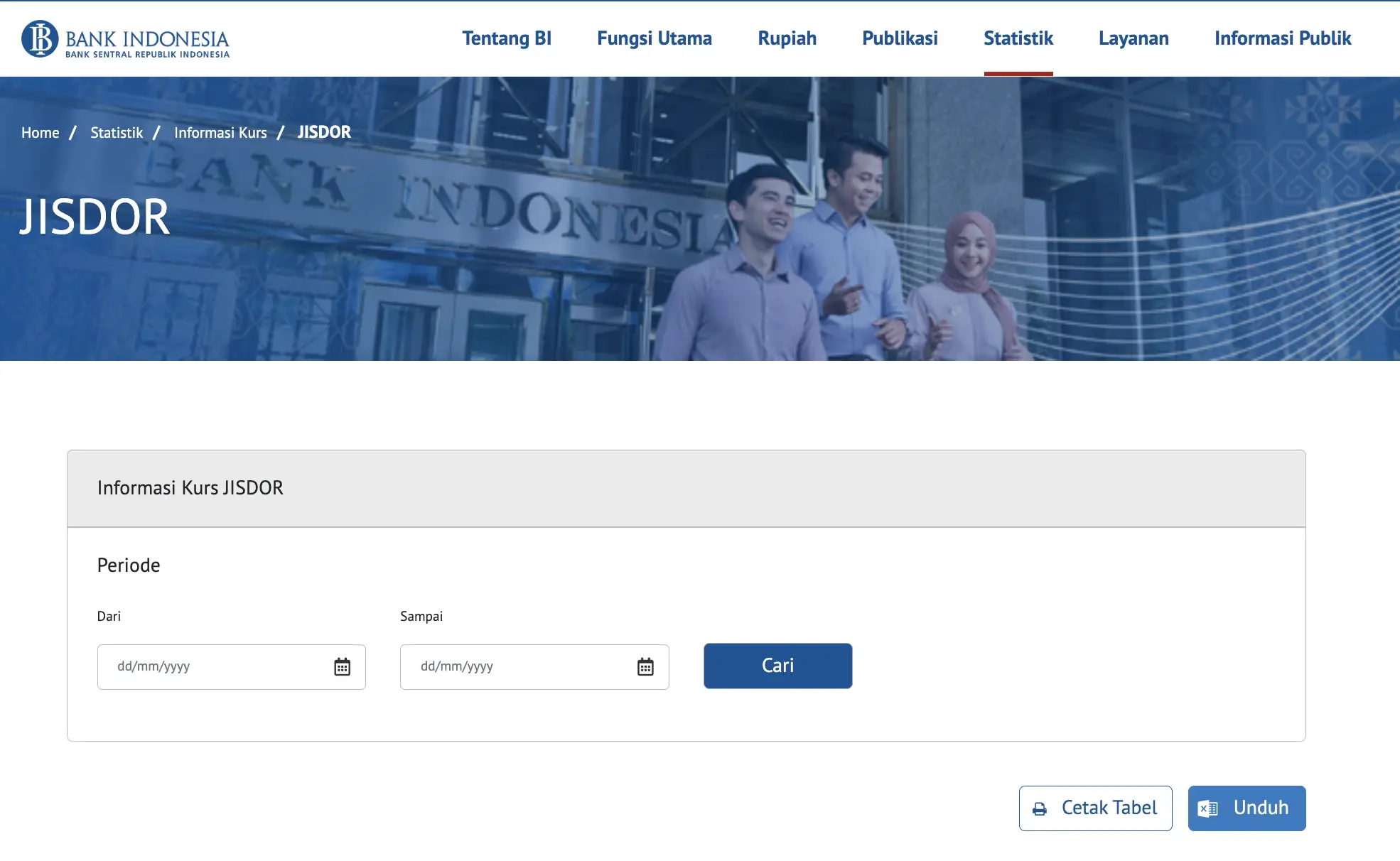Viewport: 1400px width, 861px height.
Task: Click the printer icon in Cetak Tabel
Action: 1040,808
